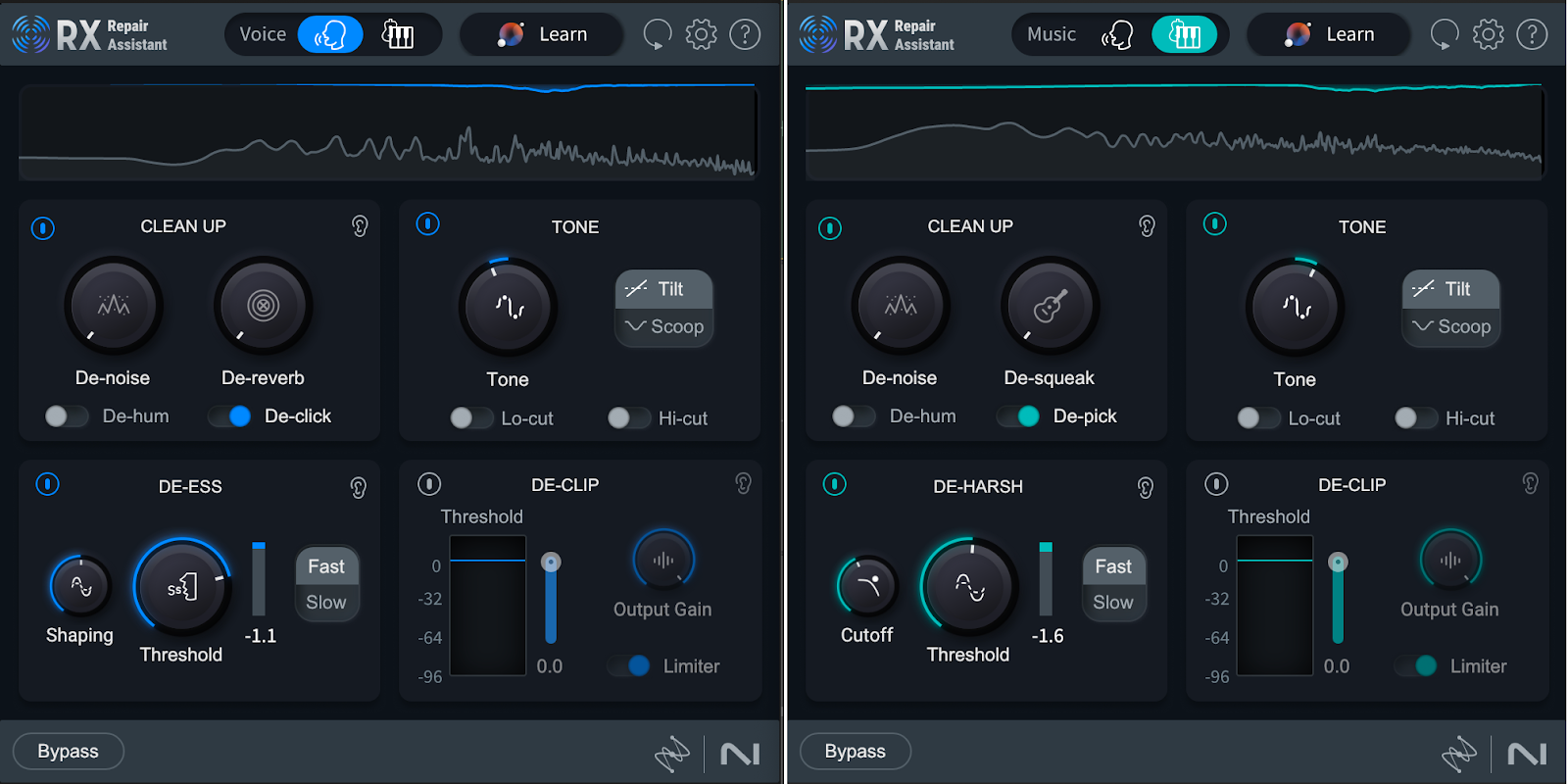Click DE-HARSH Cutoff knob

(x=867, y=586)
